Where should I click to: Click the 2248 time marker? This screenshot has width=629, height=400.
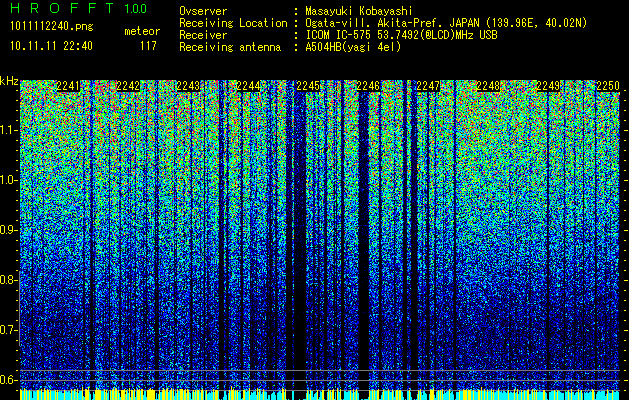point(488,86)
